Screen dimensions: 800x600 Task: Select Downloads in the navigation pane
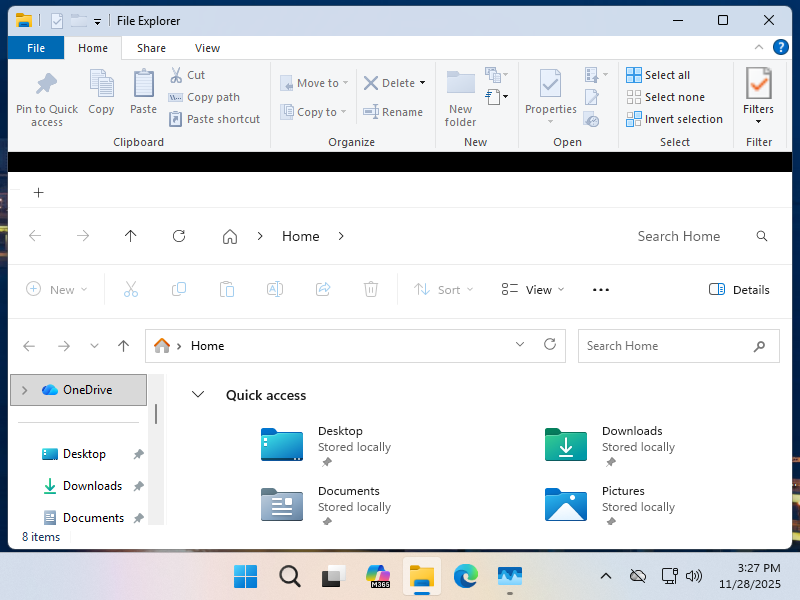(x=92, y=486)
